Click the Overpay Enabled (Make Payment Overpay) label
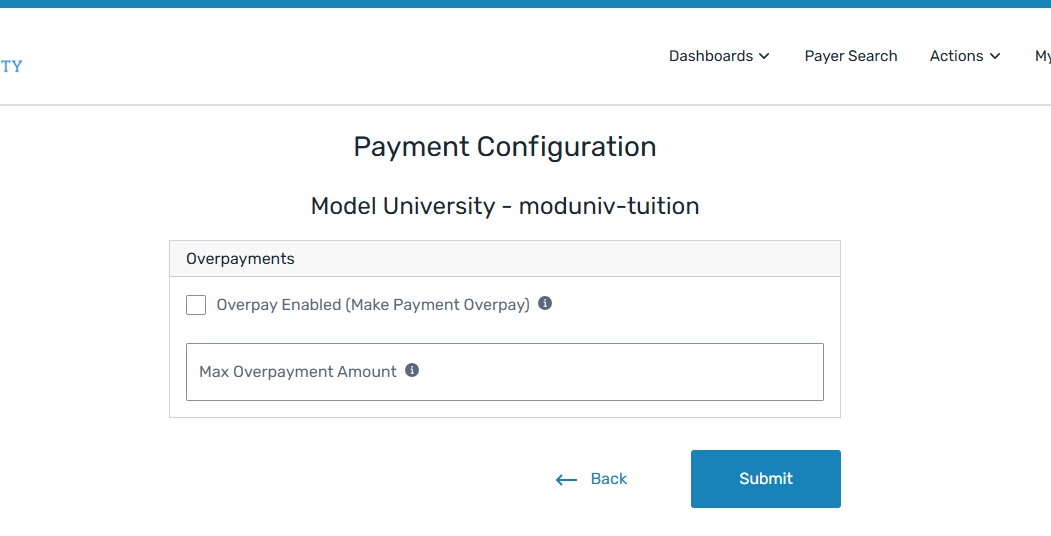The width and height of the screenshot is (1051, 536). click(x=373, y=305)
